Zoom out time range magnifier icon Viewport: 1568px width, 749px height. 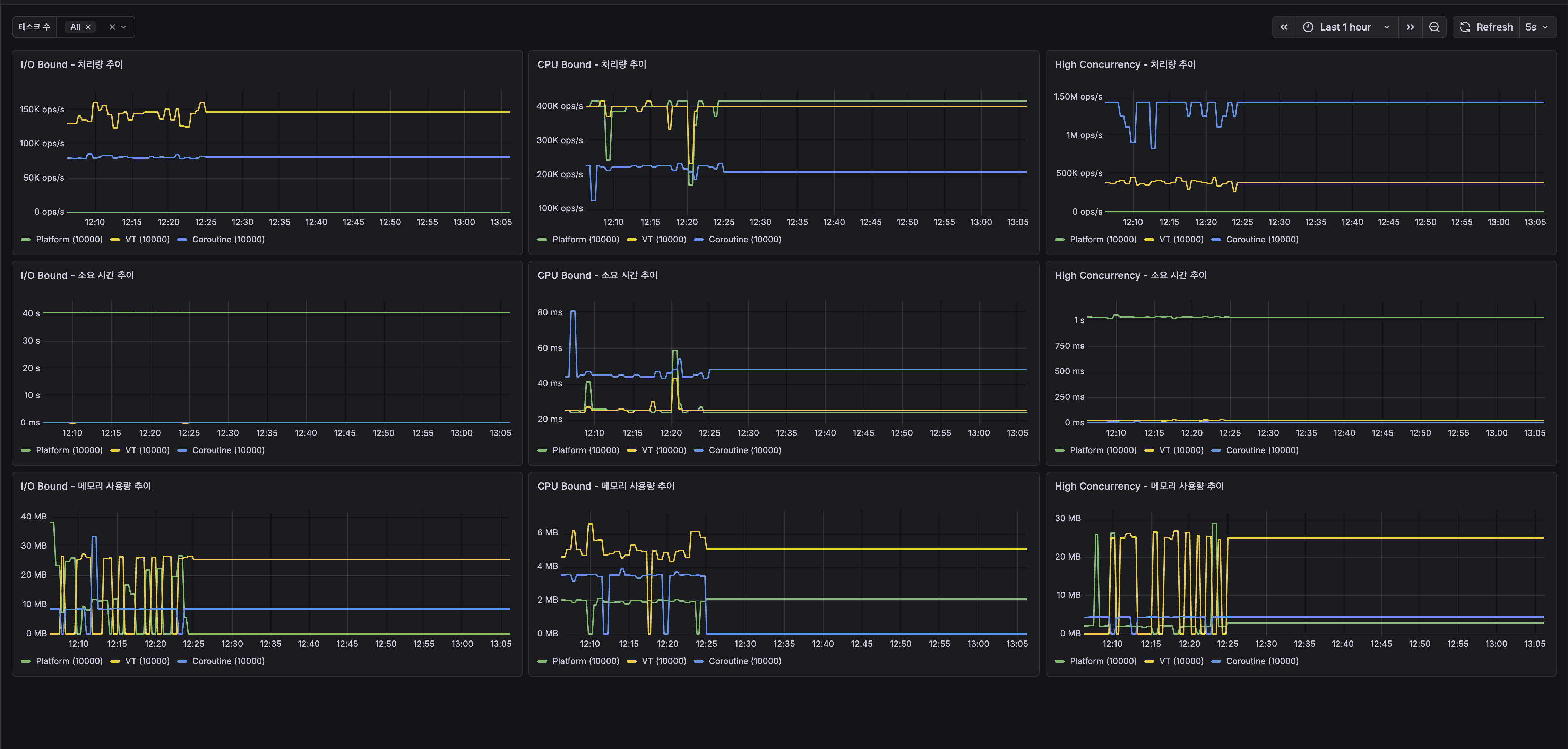[1434, 27]
